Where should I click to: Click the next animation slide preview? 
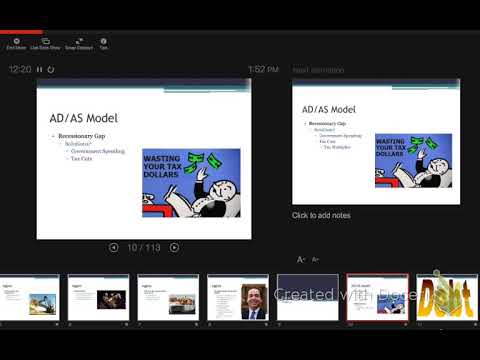376,142
